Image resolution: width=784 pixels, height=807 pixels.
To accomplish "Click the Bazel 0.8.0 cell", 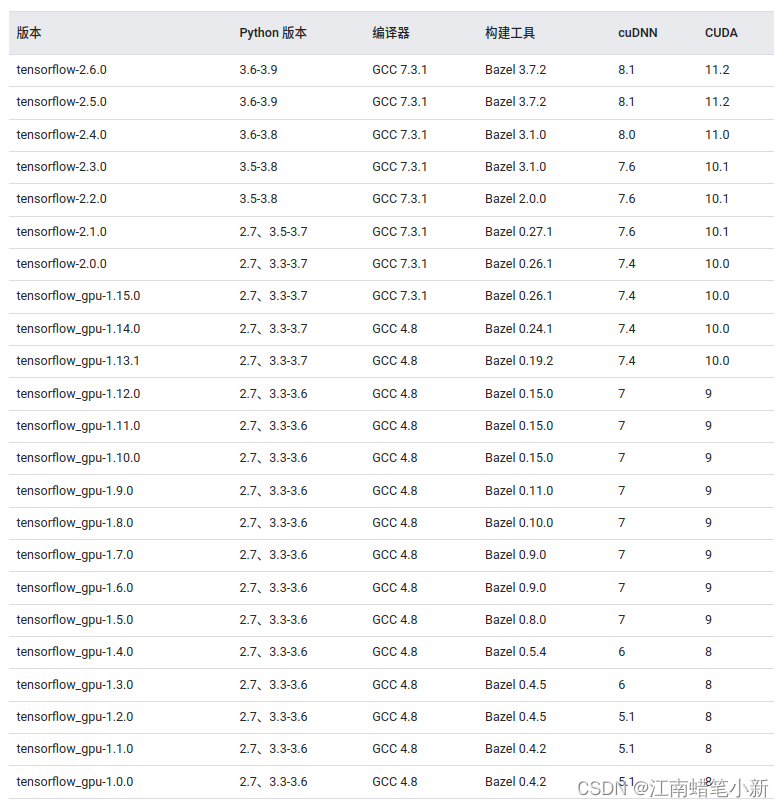I will click(x=515, y=620).
